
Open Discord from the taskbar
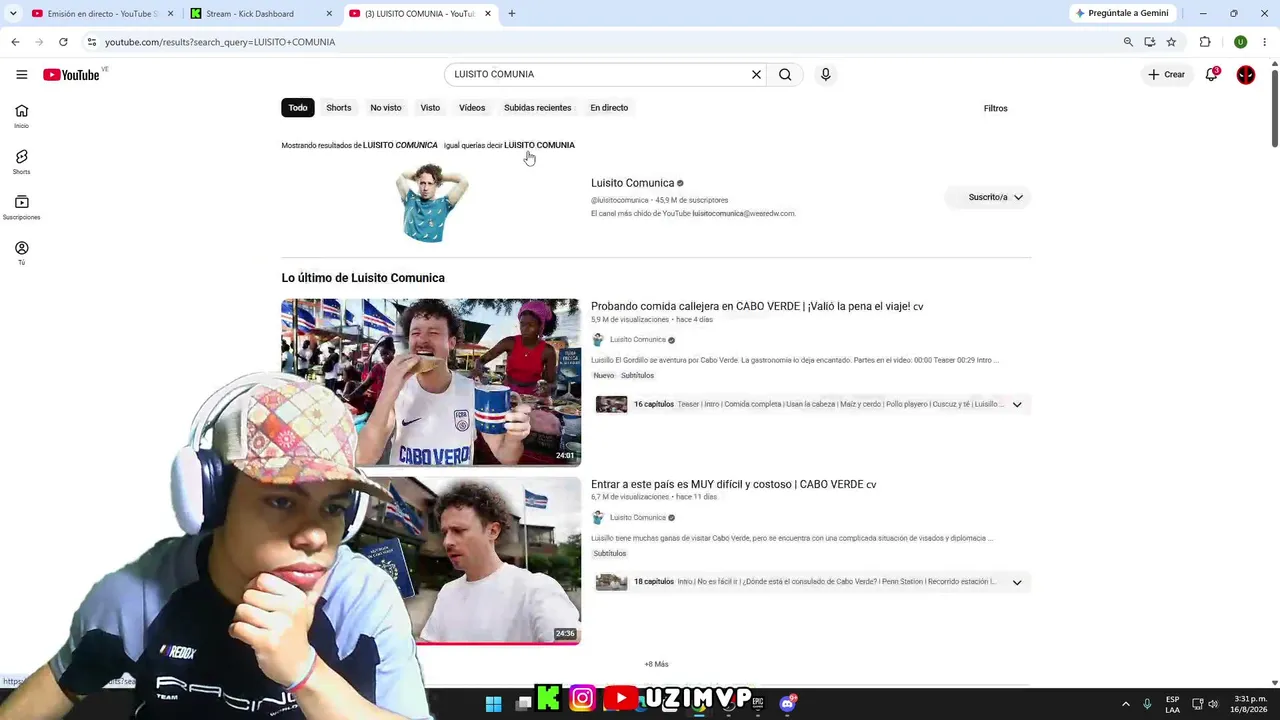pos(788,703)
